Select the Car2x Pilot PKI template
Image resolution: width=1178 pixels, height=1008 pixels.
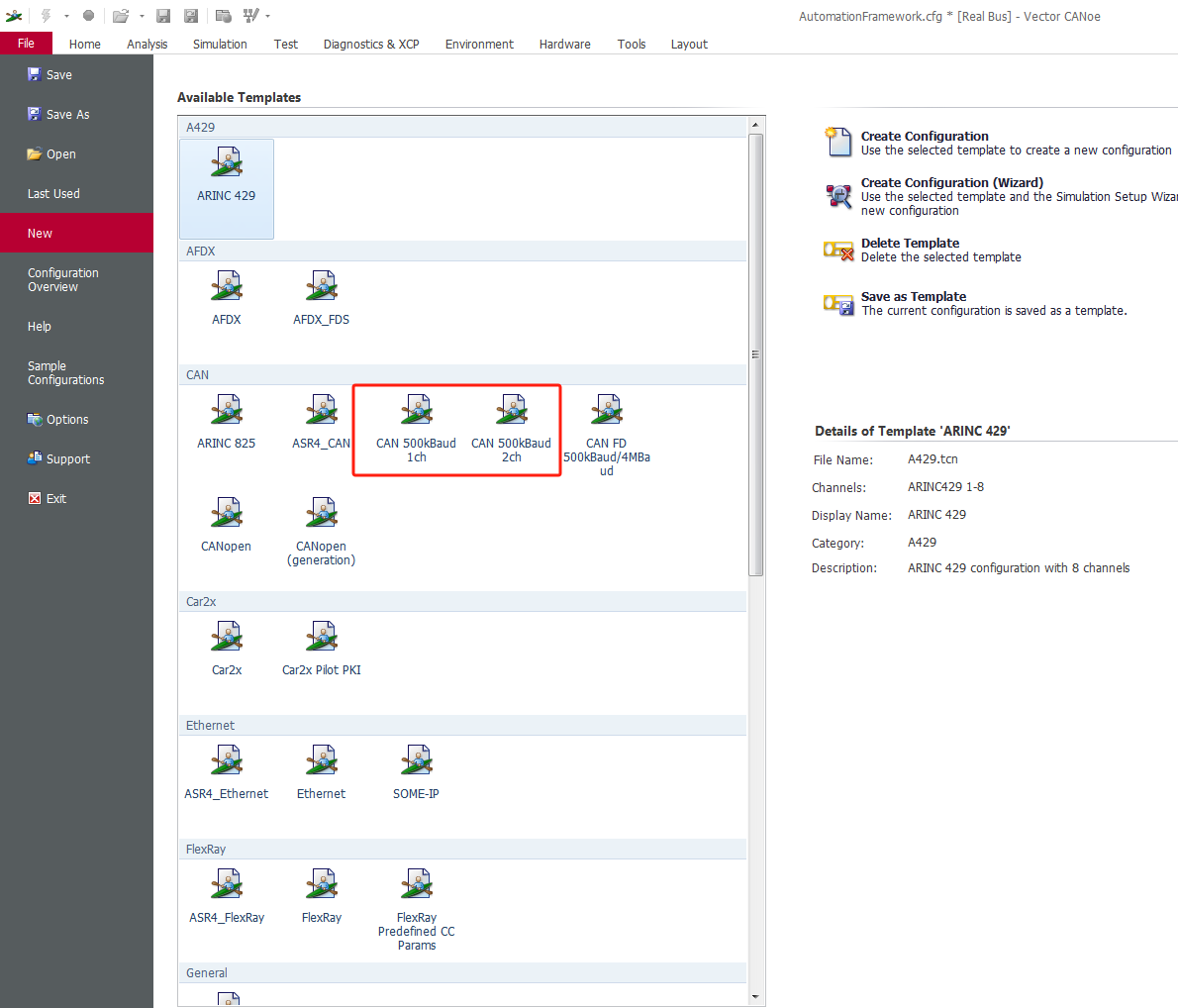322,649
